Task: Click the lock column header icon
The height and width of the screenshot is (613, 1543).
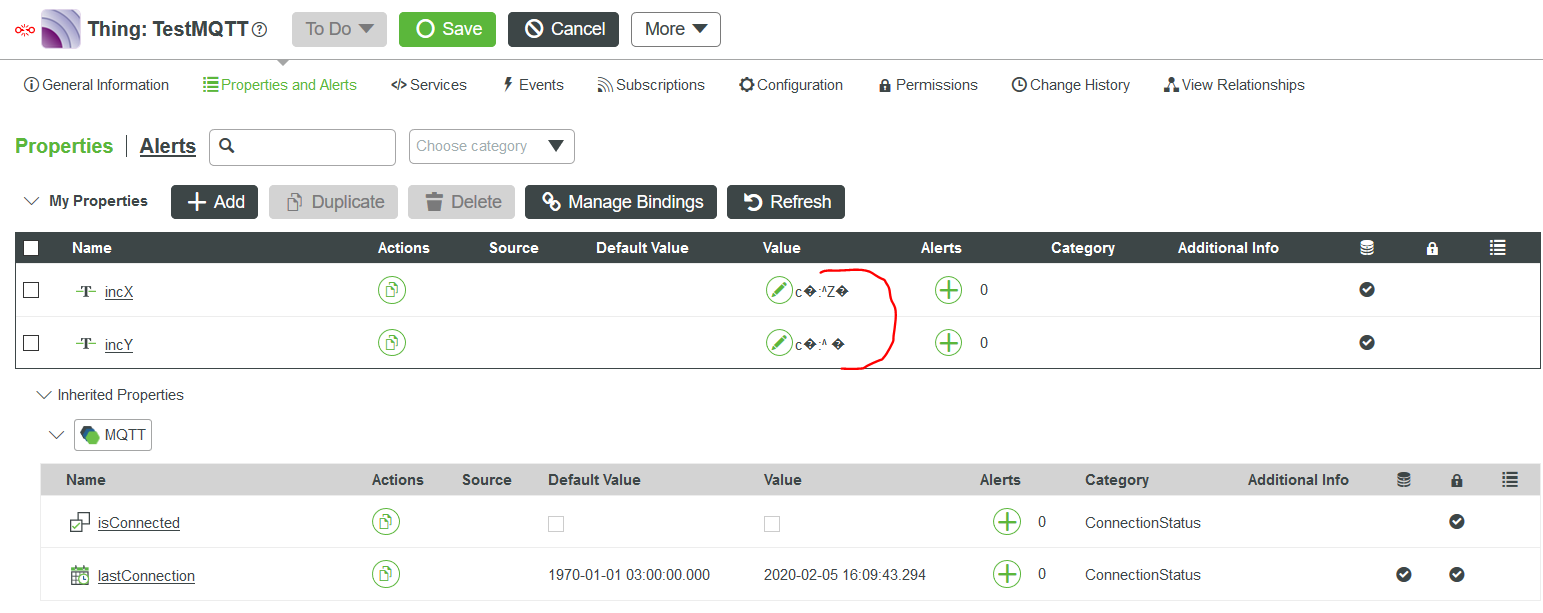Action: click(1432, 247)
